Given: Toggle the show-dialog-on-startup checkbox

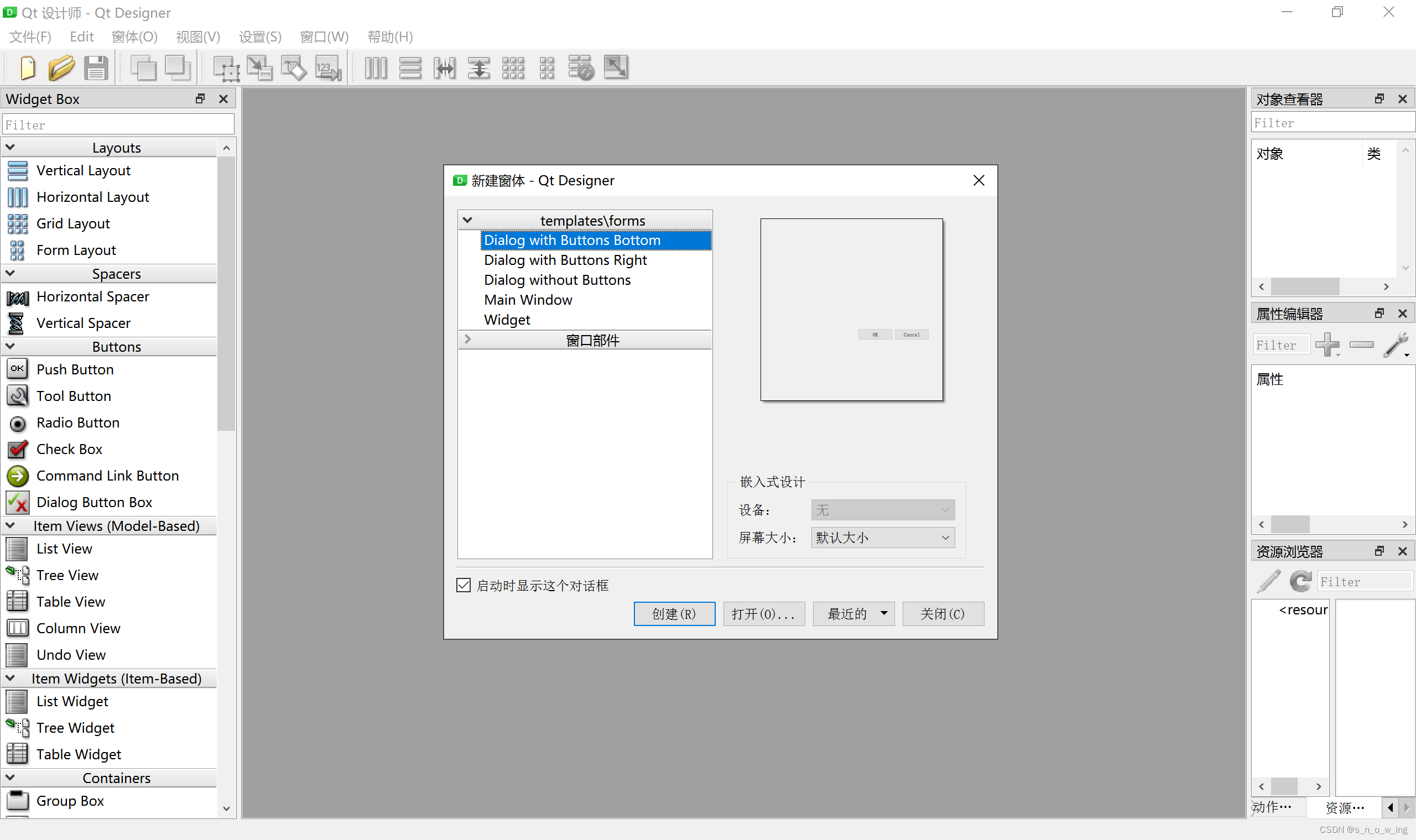Looking at the screenshot, I should [x=463, y=585].
